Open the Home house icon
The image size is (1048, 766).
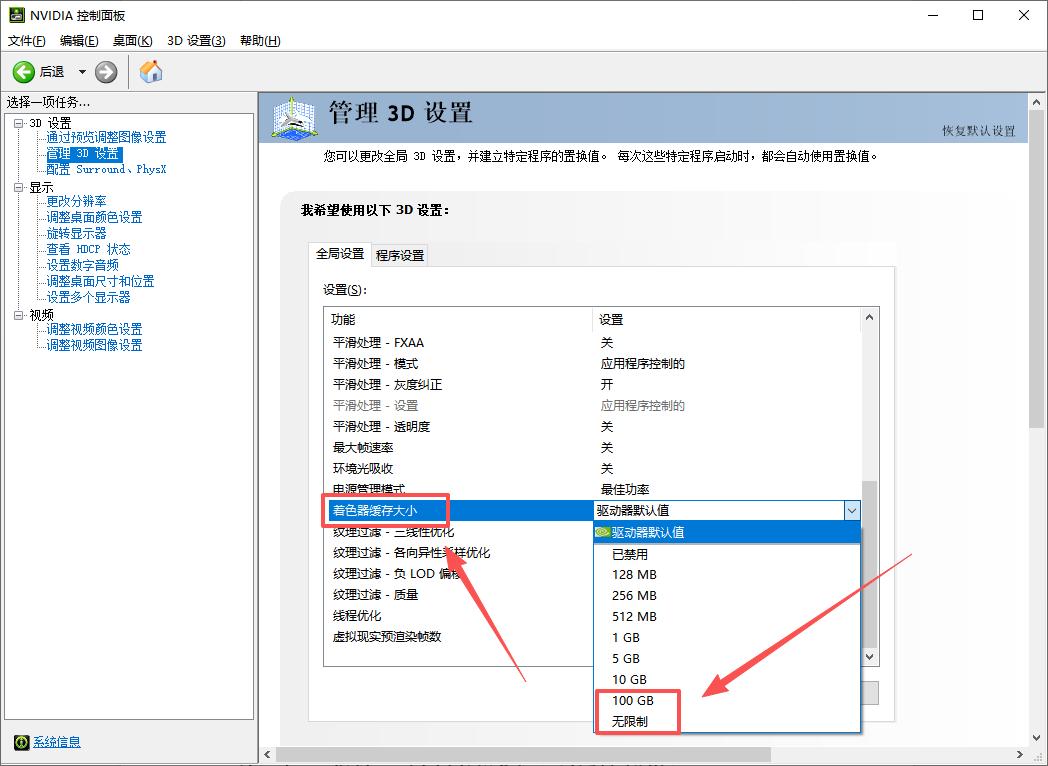(x=151, y=71)
